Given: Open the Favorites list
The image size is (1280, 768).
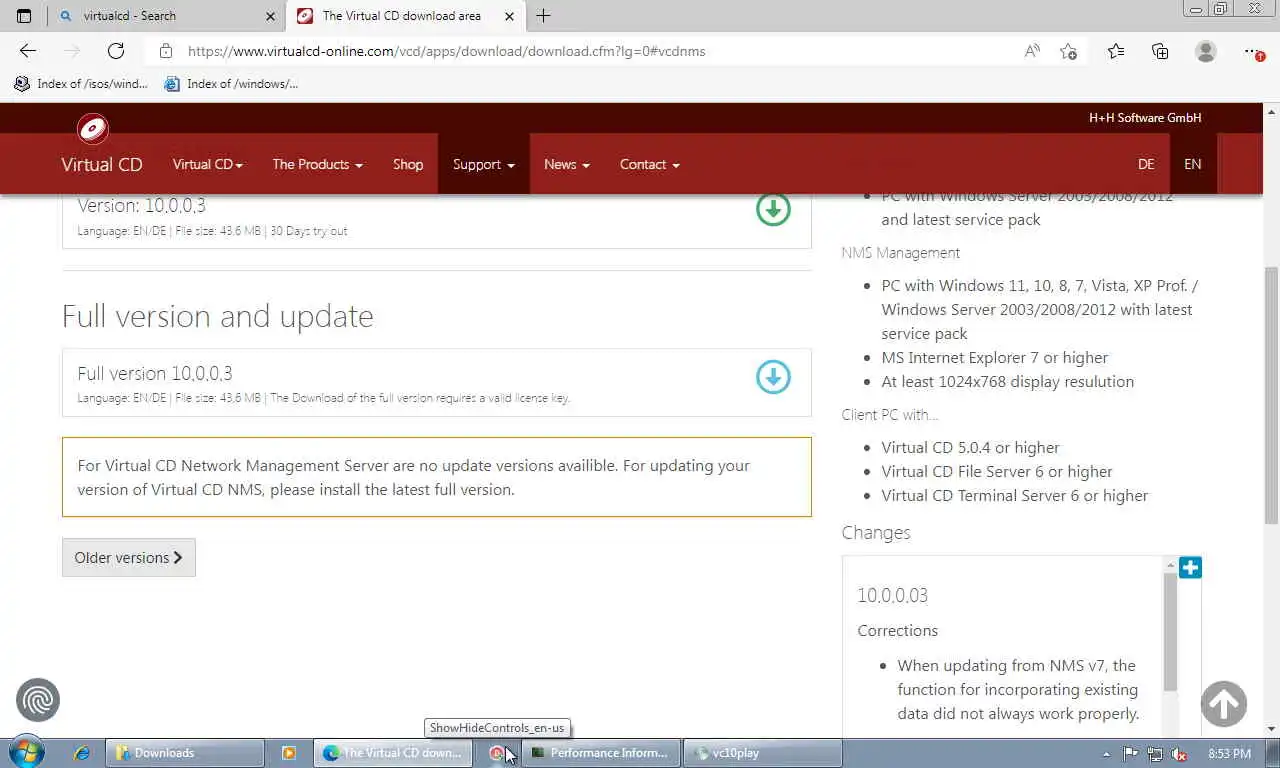Looking at the screenshot, I should click(x=1116, y=51).
